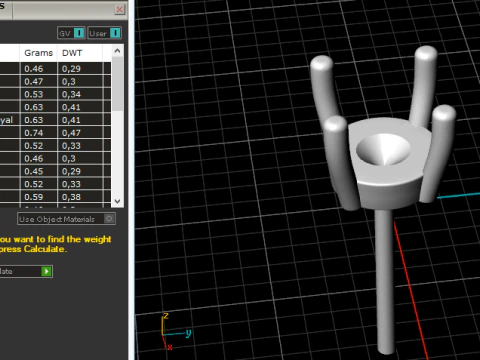
Task: Click the materials list scrollbar thumb
Action: [x=117, y=84]
